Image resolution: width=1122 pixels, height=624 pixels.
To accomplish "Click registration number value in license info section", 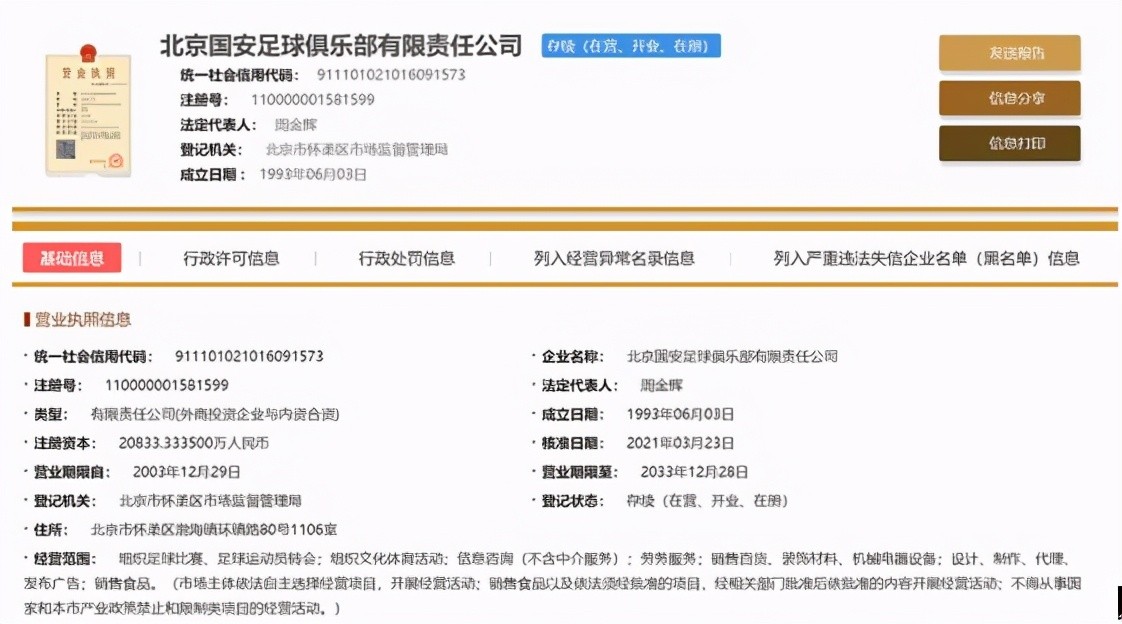I will (x=167, y=385).
